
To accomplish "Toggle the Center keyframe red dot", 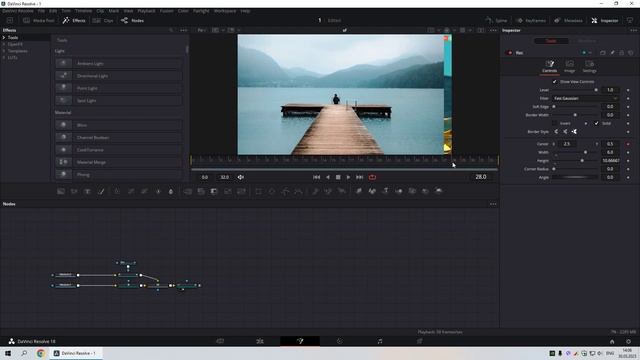I will pos(628,144).
